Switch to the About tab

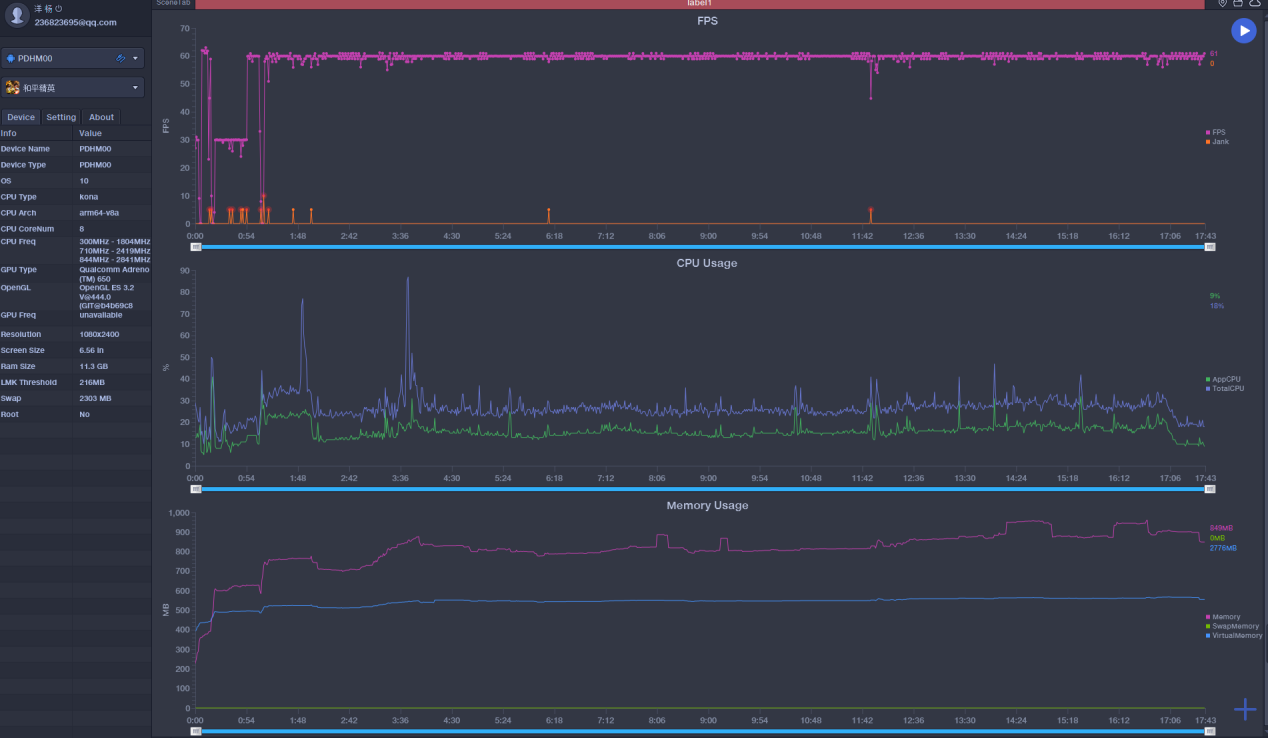click(x=102, y=117)
